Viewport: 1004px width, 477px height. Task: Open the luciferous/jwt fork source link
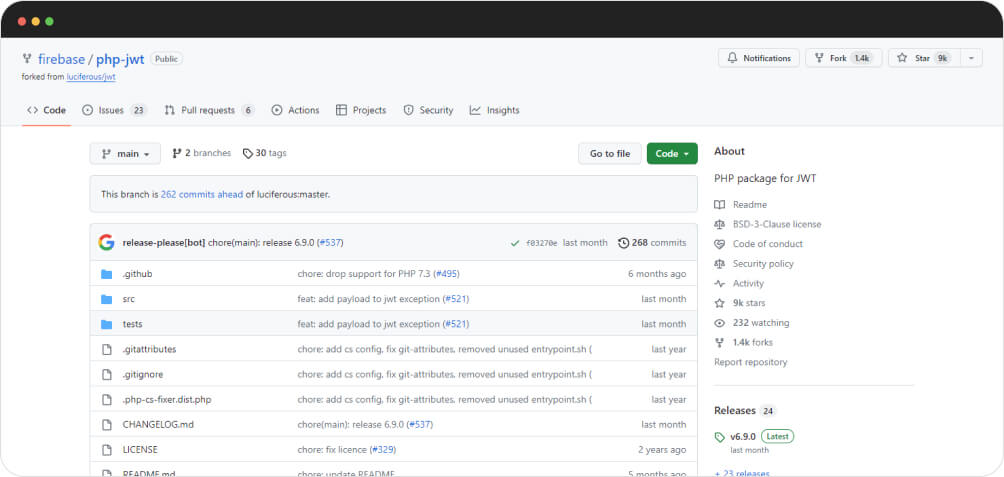[x=91, y=76]
